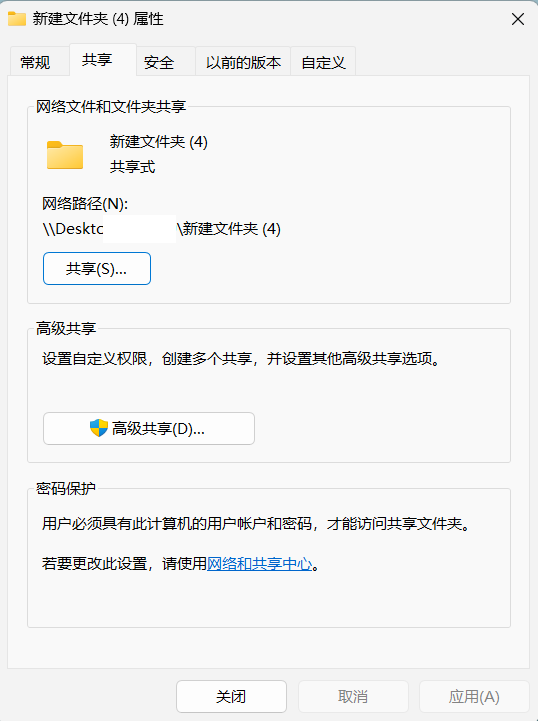The width and height of the screenshot is (538, 721).
Task: Click the 共享式 status text
Action: pos(132,166)
